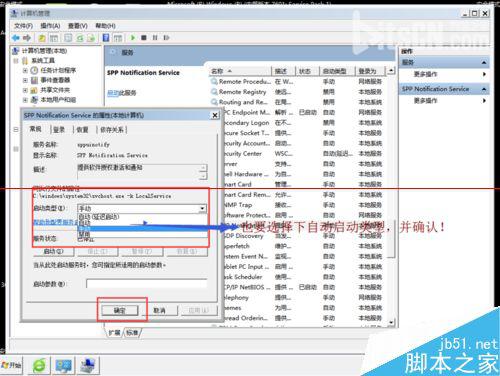Viewport: 500px width, 376px height.
Task: Open the 操作(A) menu
Action: [x=50, y=26]
